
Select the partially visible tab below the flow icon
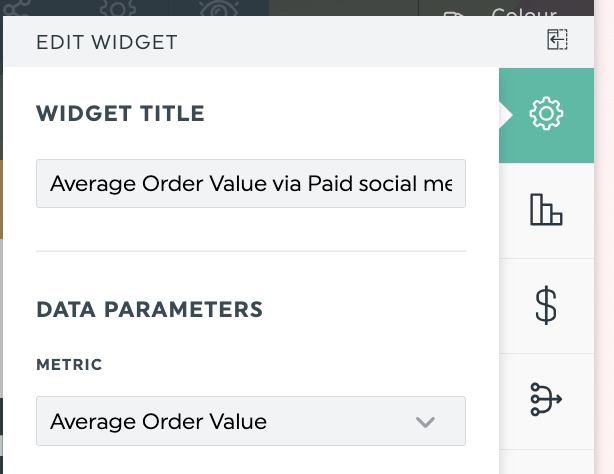546,462
